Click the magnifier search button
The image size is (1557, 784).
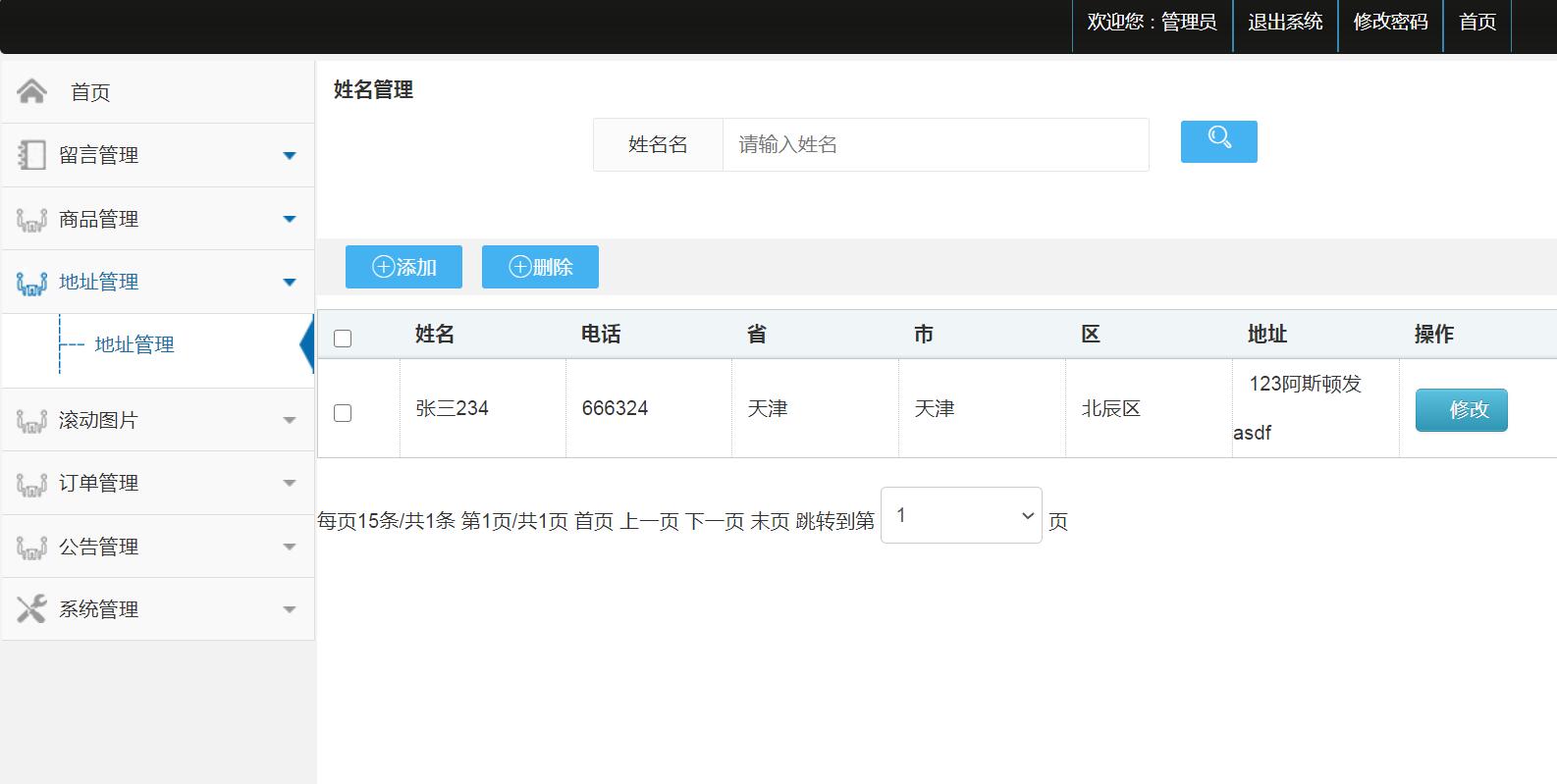[1218, 141]
